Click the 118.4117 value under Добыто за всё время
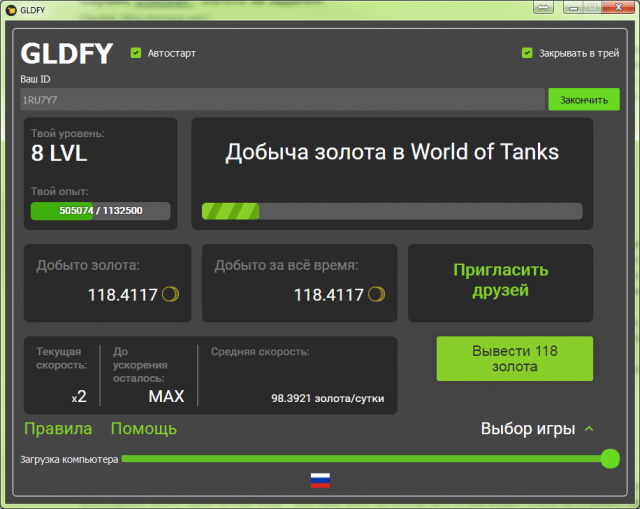Viewport: 640px width, 509px height. pyautogui.click(x=329, y=295)
